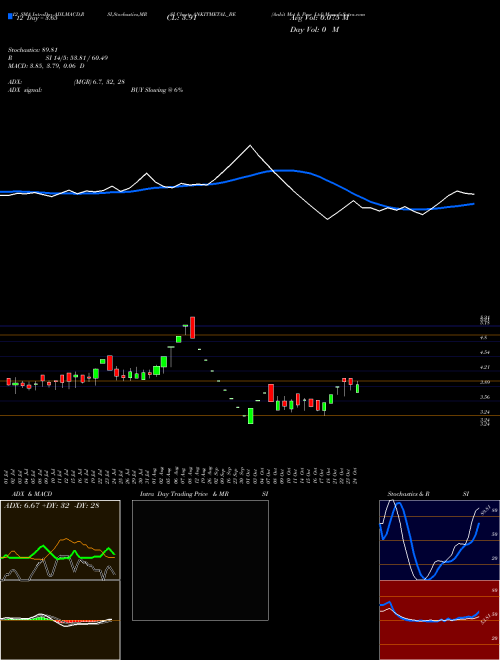Click the large green candlestick at the lowest price

[x=250, y=415]
